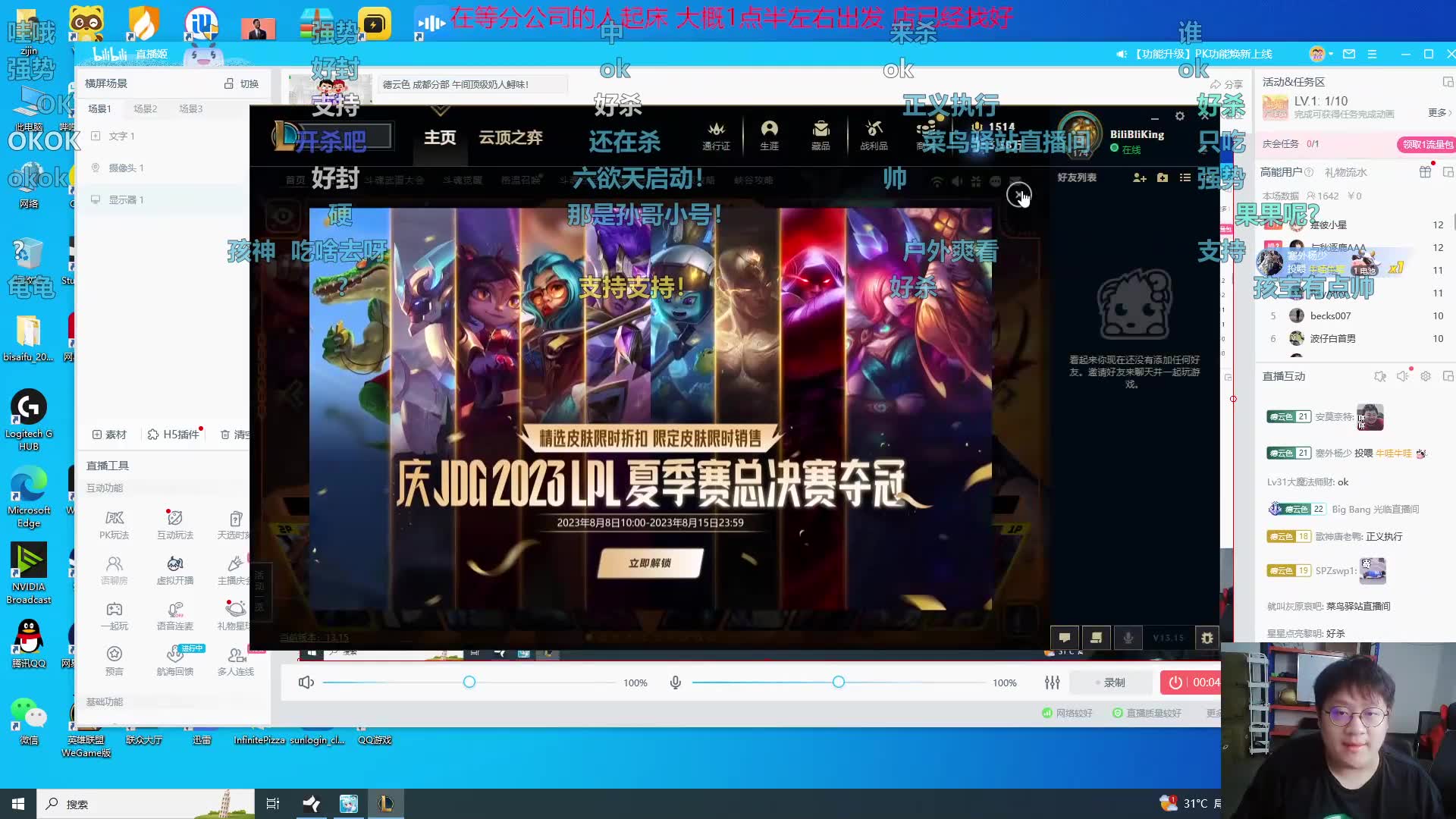
Task: Toggle voice announcement icon in 直播互动
Action: (x=1403, y=376)
